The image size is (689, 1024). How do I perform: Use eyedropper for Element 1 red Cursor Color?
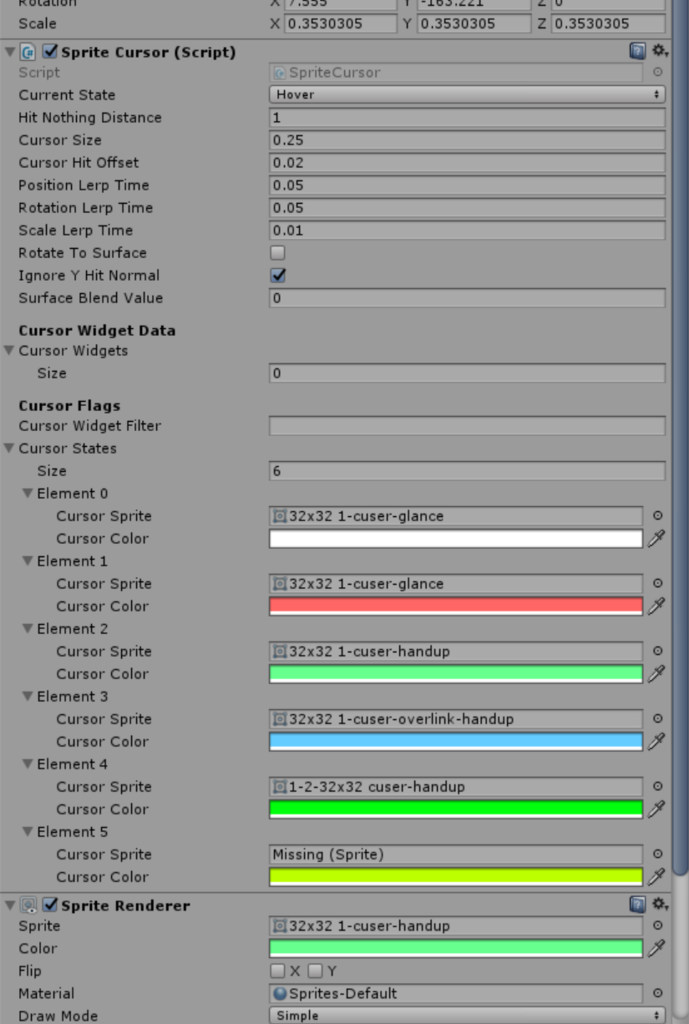(656, 606)
